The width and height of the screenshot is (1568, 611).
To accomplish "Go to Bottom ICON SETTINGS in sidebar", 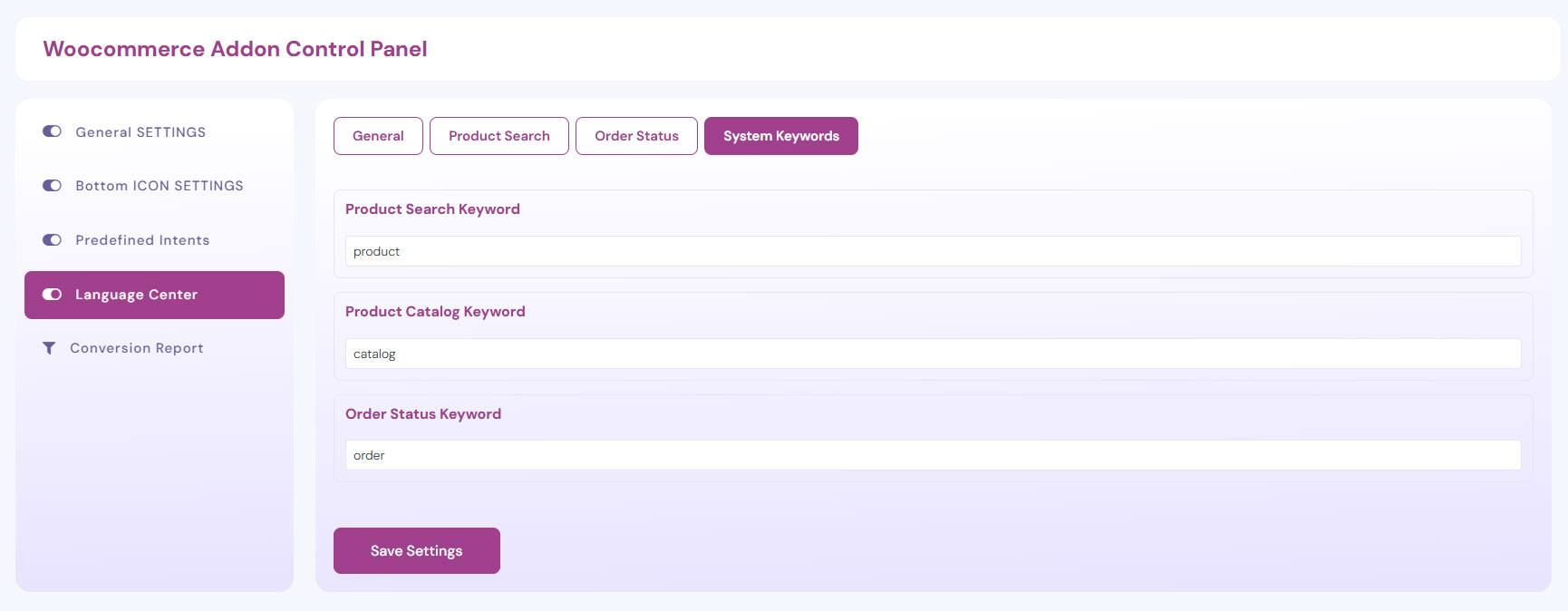I will pos(160,186).
